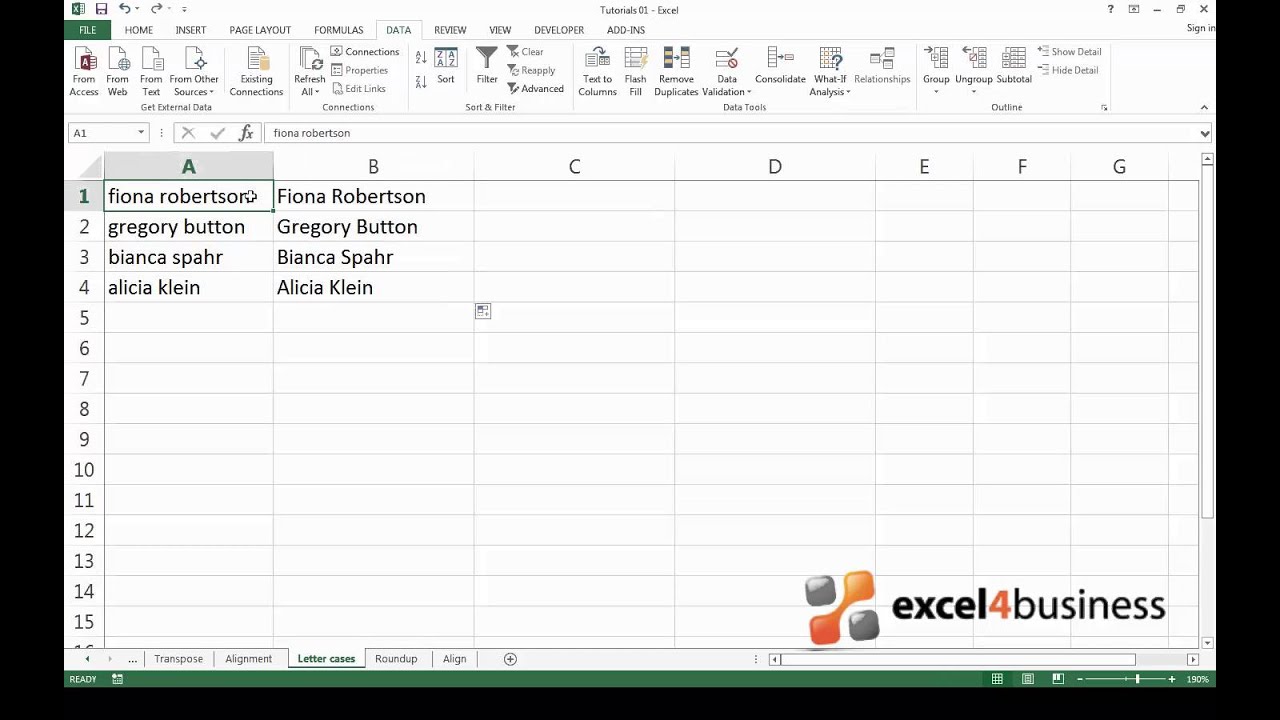Click the Zoom Out minus button
Image resolution: width=1280 pixels, height=720 pixels.
(1080, 679)
